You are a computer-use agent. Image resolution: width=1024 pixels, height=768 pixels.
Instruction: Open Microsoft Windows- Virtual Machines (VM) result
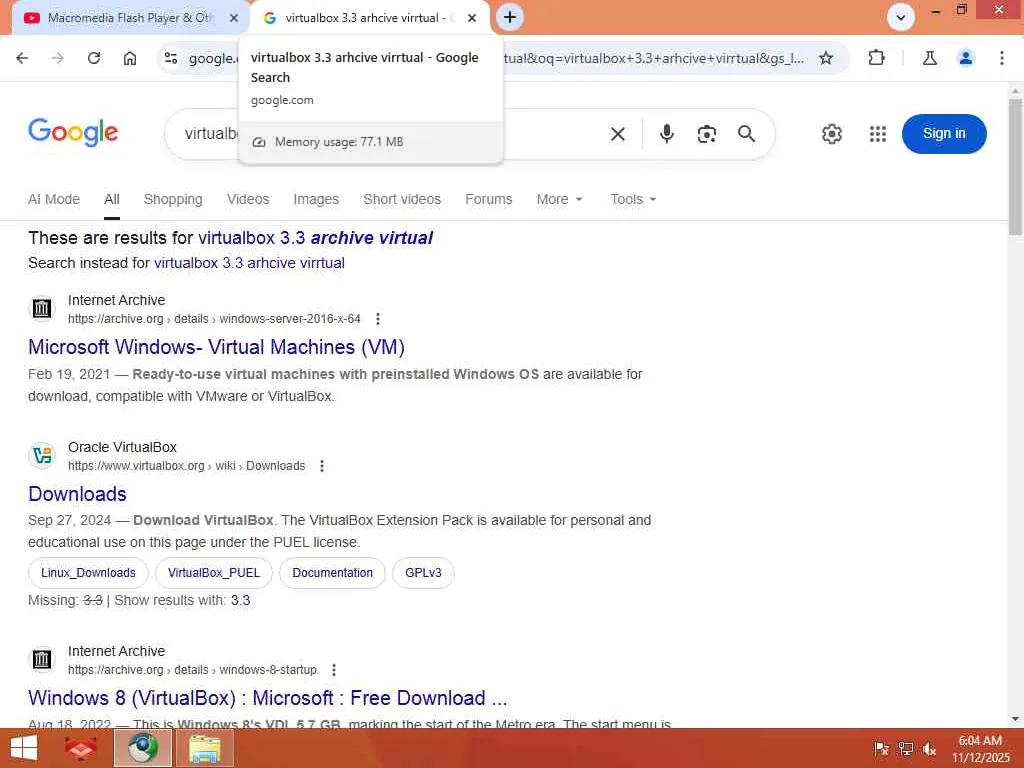coord(216,347)
